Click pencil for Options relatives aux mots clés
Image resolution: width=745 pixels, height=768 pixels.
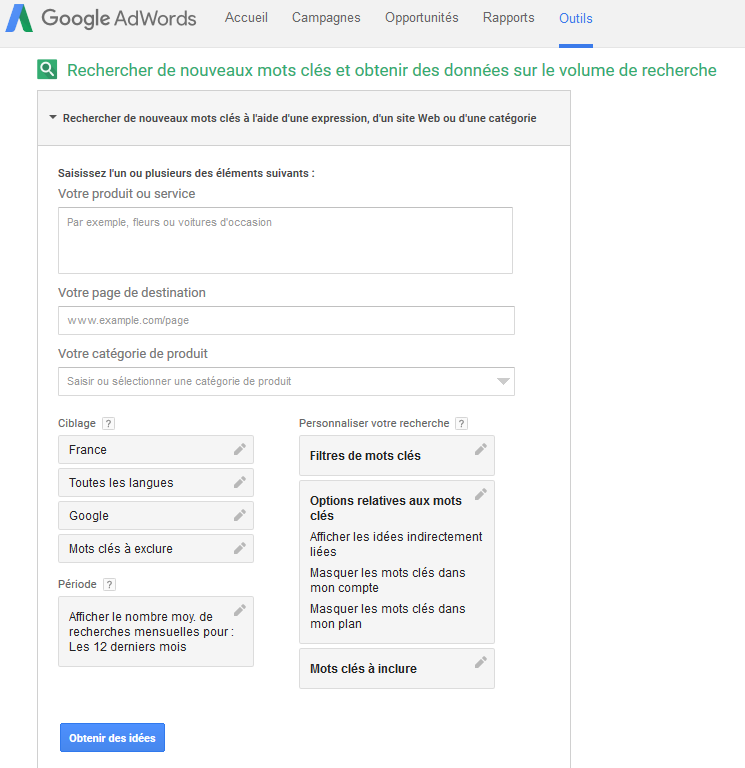pyautogui.click(x=480, y=495)
